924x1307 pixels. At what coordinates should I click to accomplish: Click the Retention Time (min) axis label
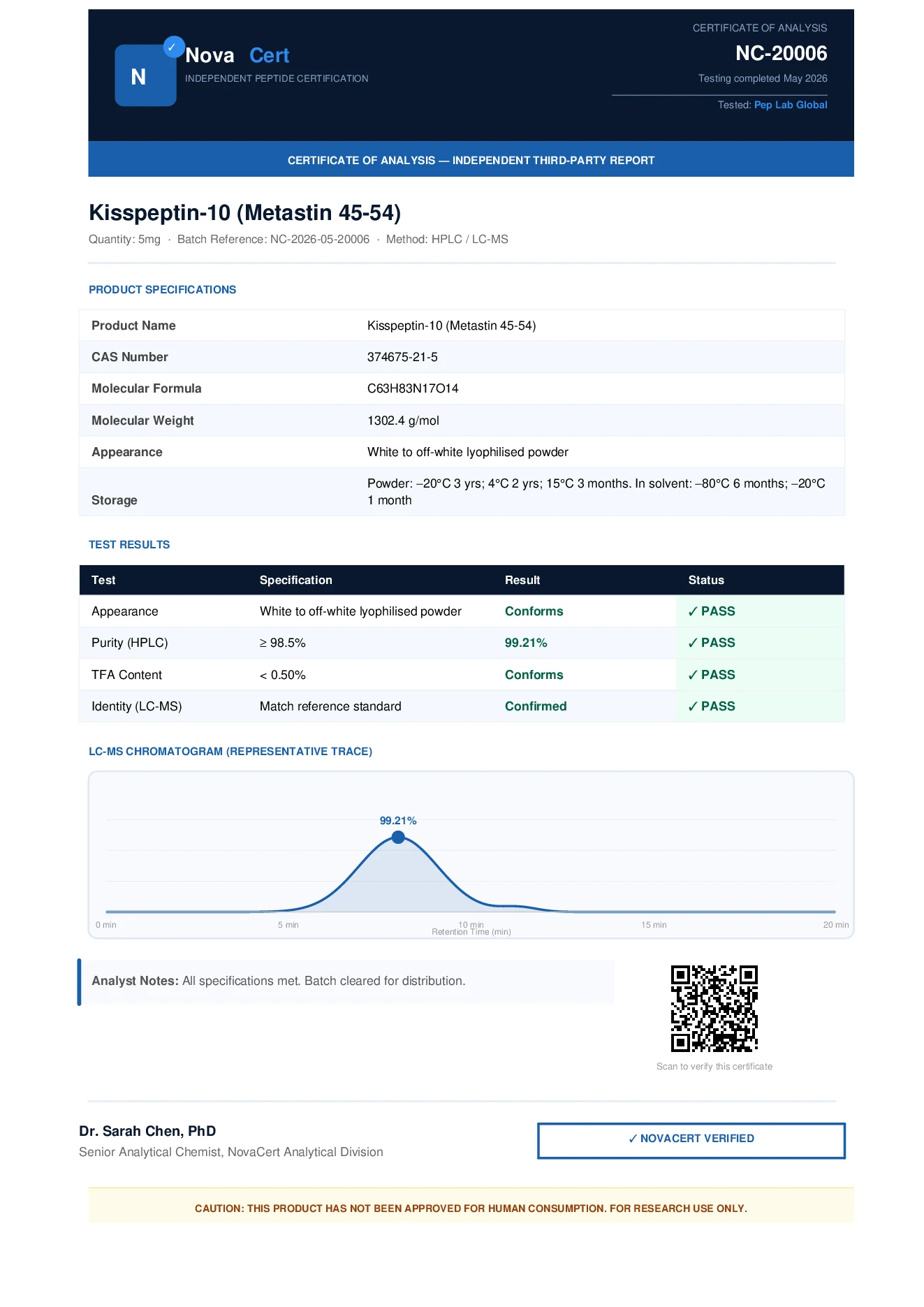pyautogui.click(x=471, y=932)
